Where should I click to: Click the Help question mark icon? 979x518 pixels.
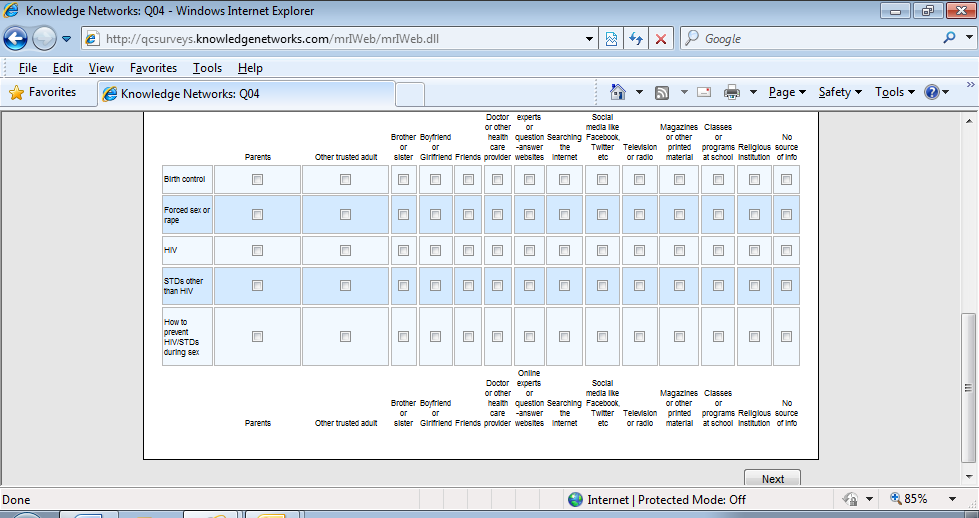(932, 92)
